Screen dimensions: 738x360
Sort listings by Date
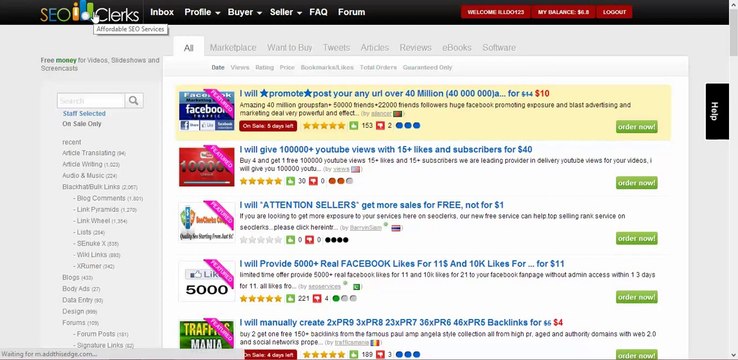tap(218, 67)
